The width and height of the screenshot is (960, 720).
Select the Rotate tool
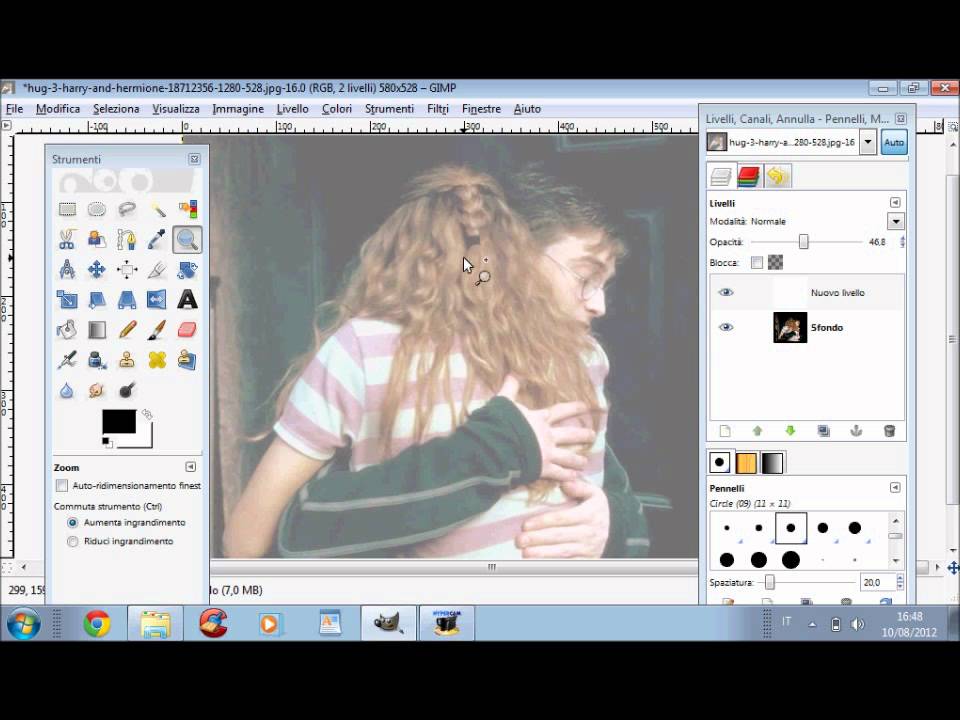coord(187,269)
